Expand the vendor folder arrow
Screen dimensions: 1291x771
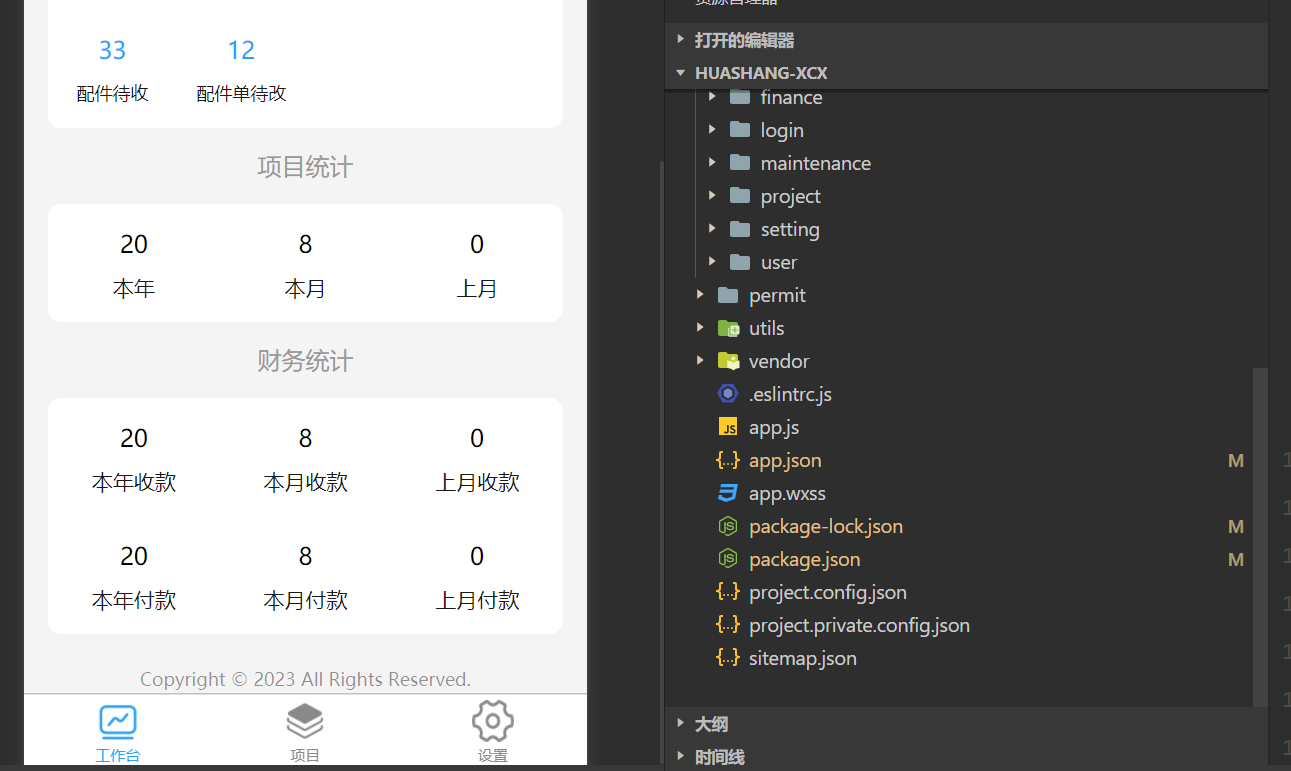tap(700, 361)
